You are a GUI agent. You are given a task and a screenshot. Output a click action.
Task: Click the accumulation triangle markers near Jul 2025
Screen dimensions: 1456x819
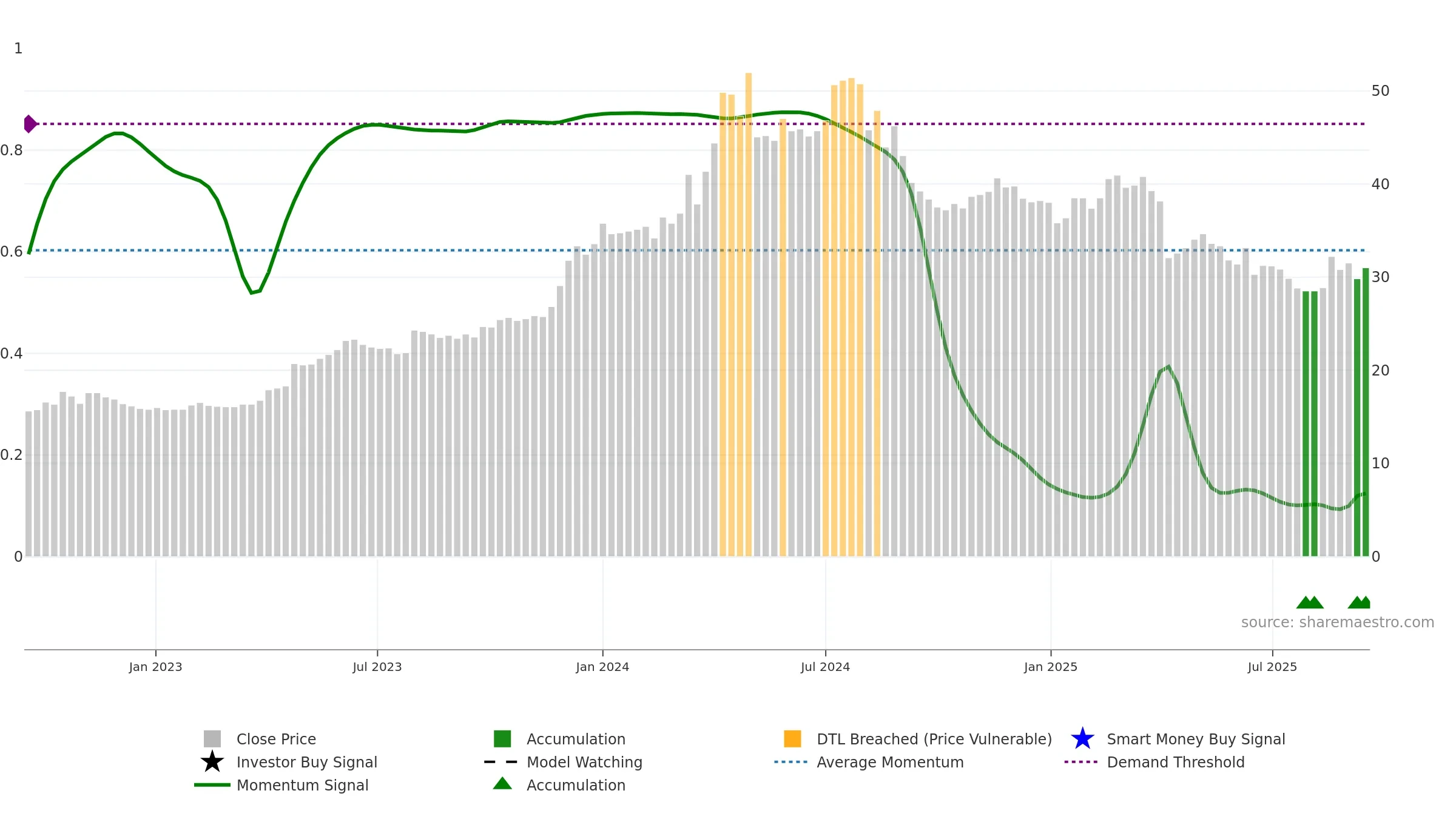click(1310, 602)
